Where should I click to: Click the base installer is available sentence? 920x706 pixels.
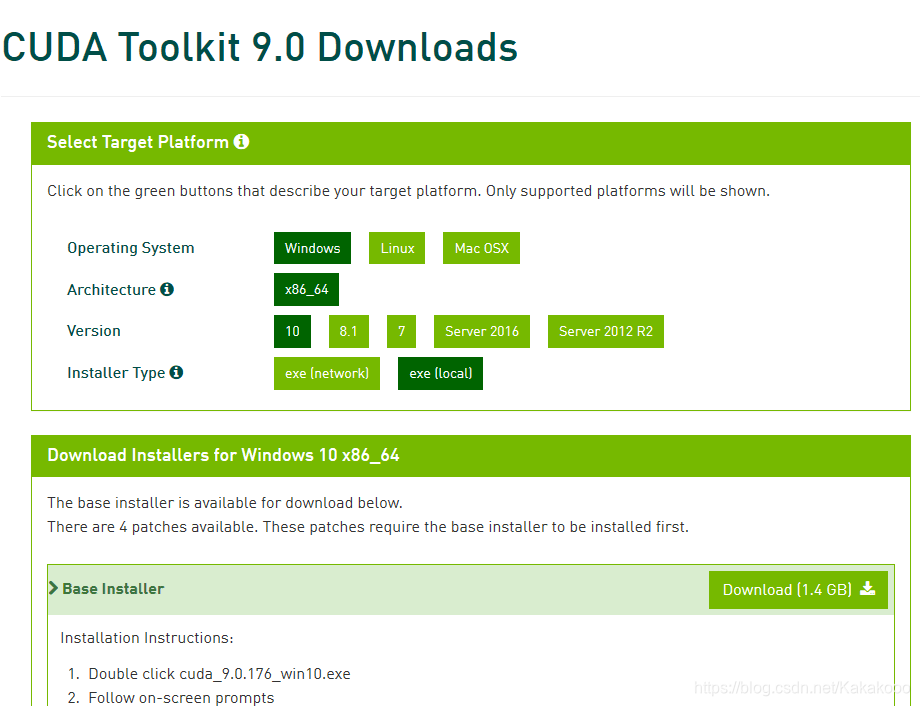[x=225, y=503]
